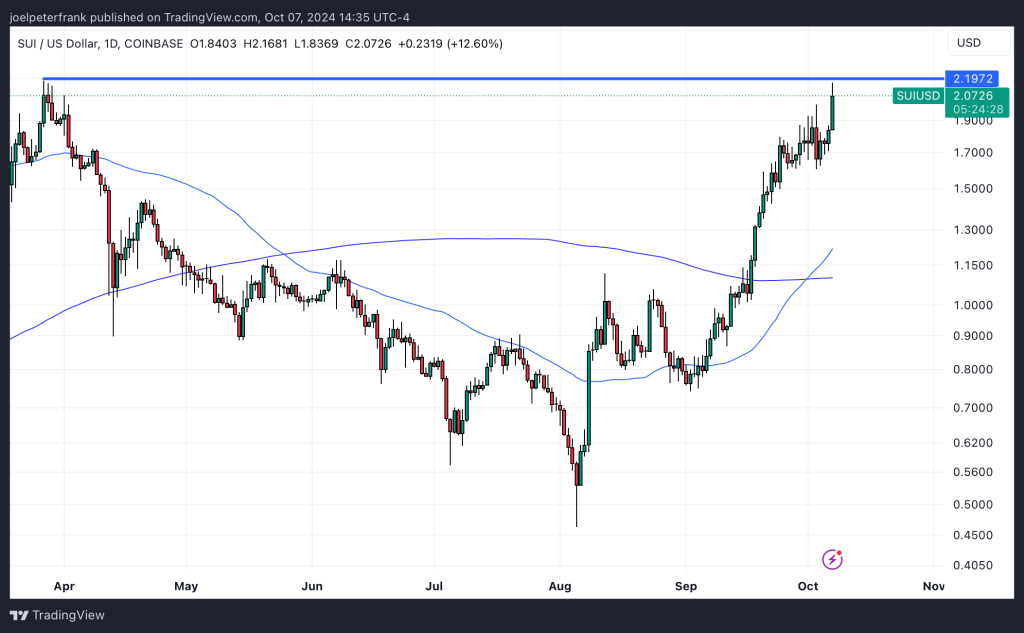Viewport: 1024px width, 633px height.
Task: Click the 0.5000 level on the price axis
Action: 972,504
